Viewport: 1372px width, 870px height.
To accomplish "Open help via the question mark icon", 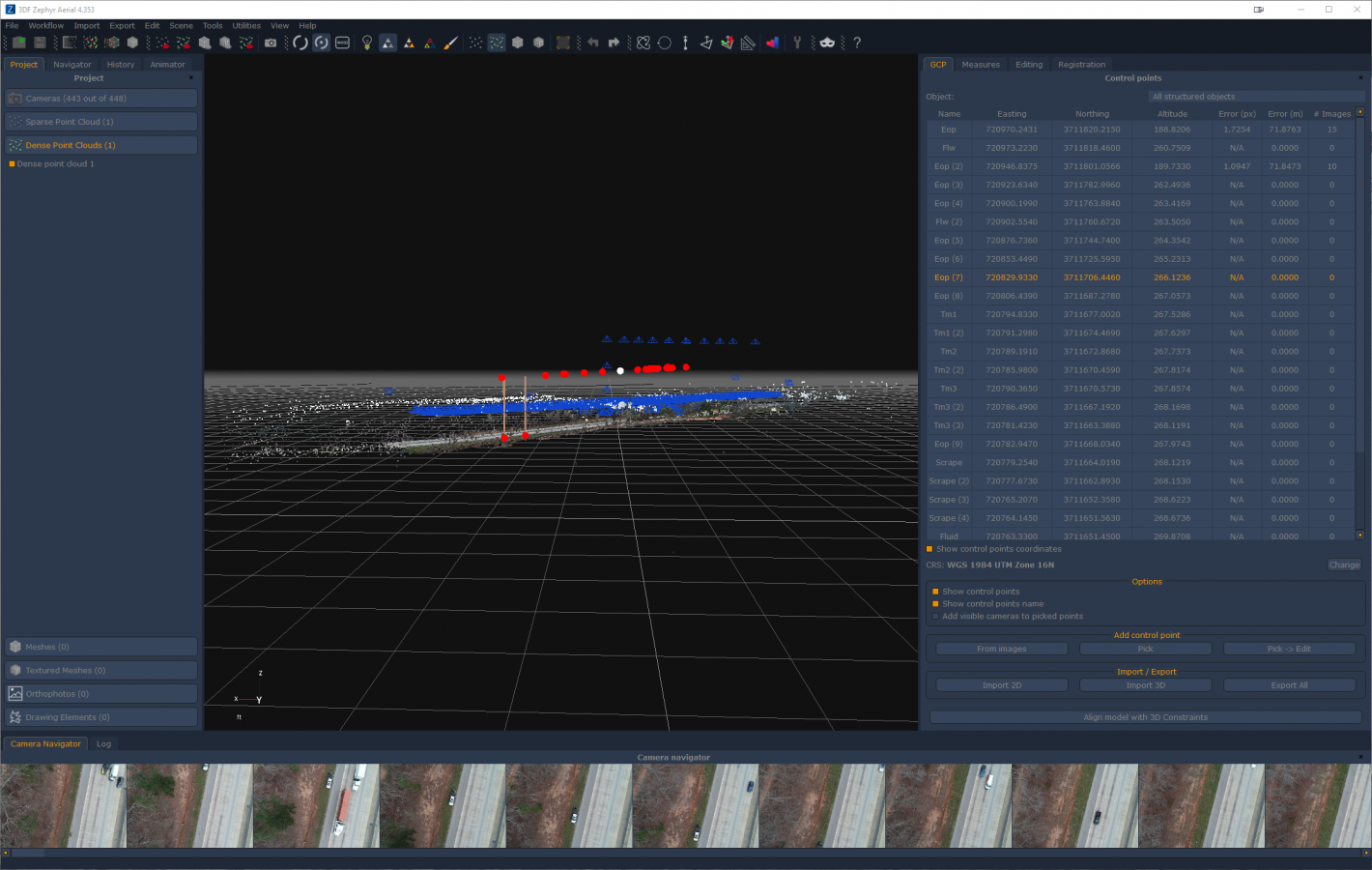I will pos(857,43).
